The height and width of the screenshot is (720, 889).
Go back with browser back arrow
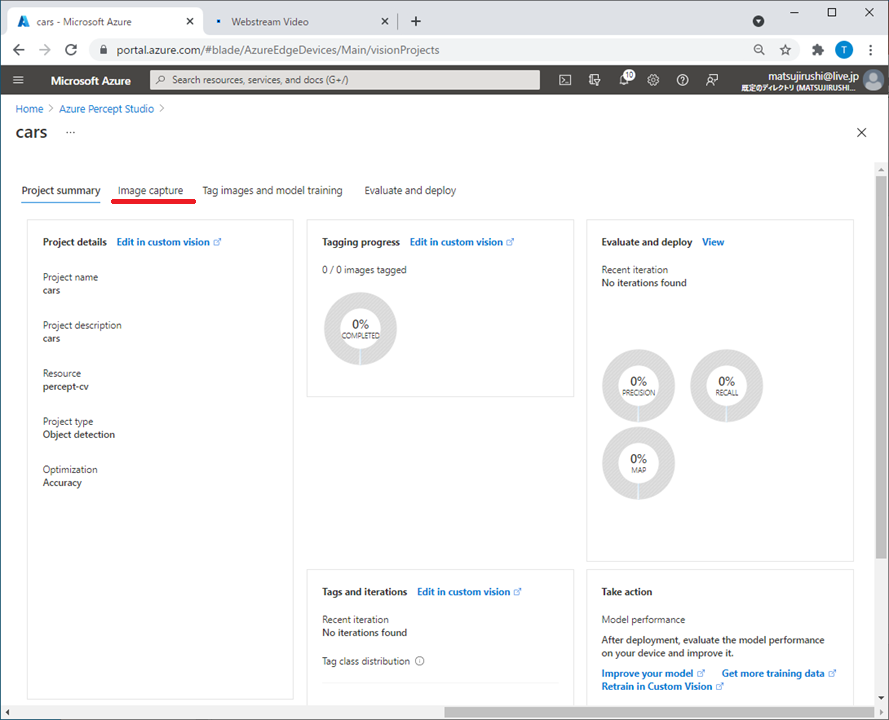19,50
